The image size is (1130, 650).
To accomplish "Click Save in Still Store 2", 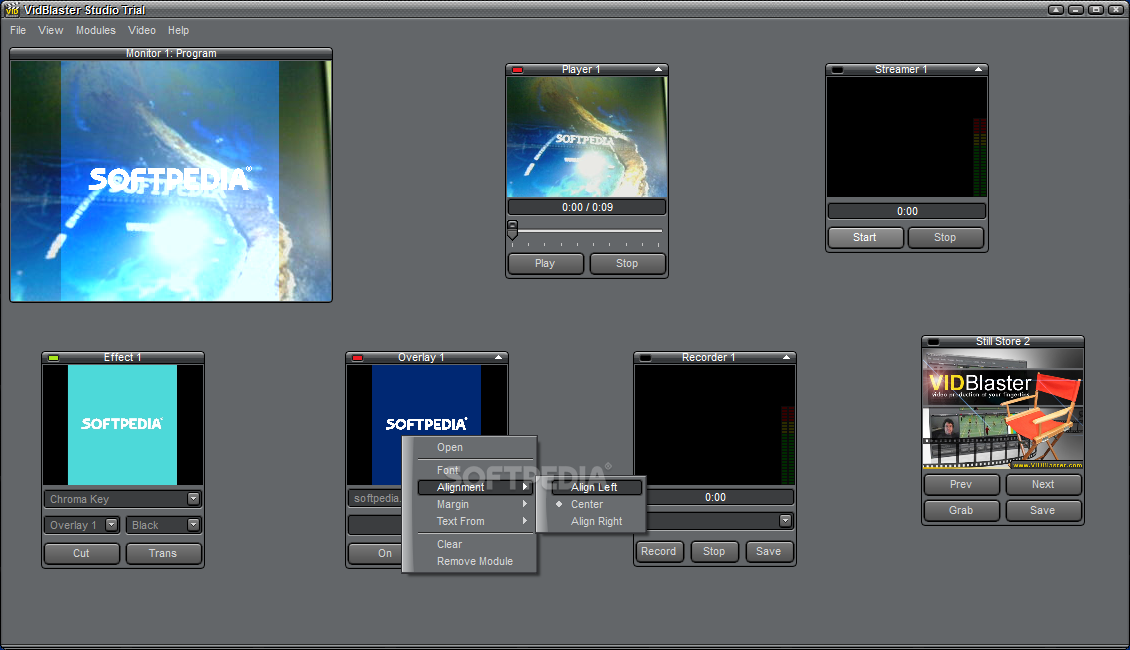I will [x=1044, y=510].
